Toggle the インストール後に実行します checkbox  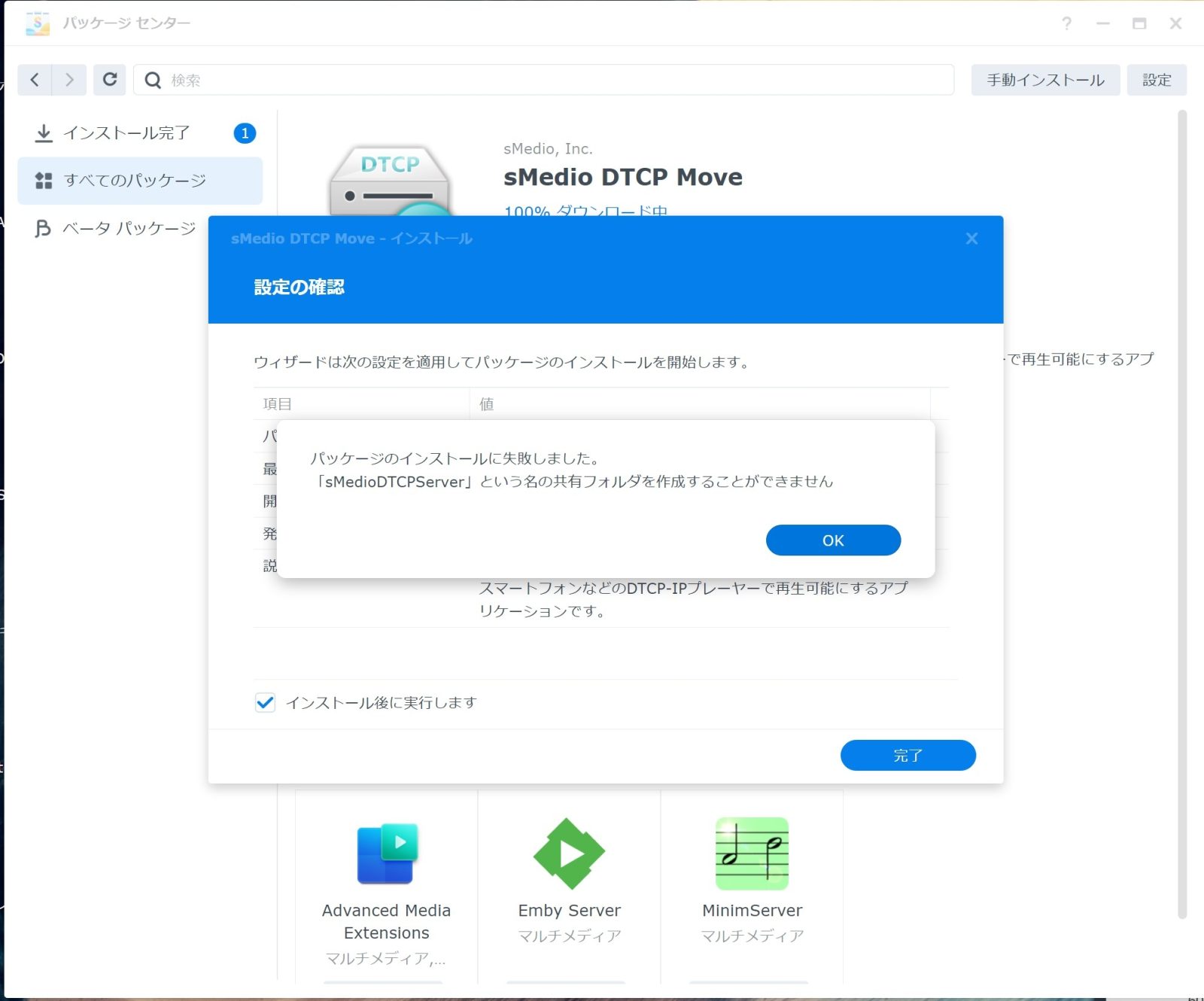coord(265,703)
